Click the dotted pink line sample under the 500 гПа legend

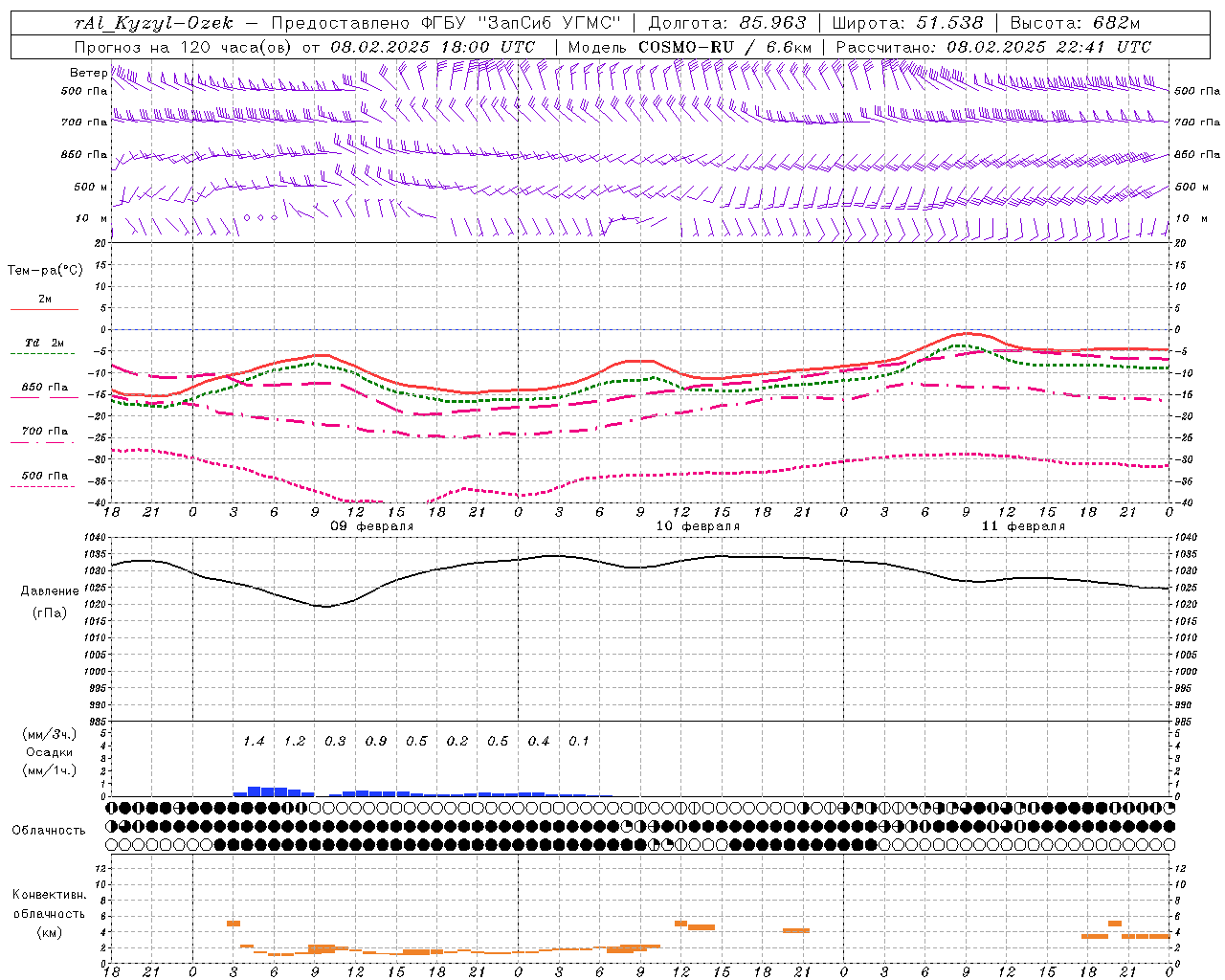pos(42,486)
